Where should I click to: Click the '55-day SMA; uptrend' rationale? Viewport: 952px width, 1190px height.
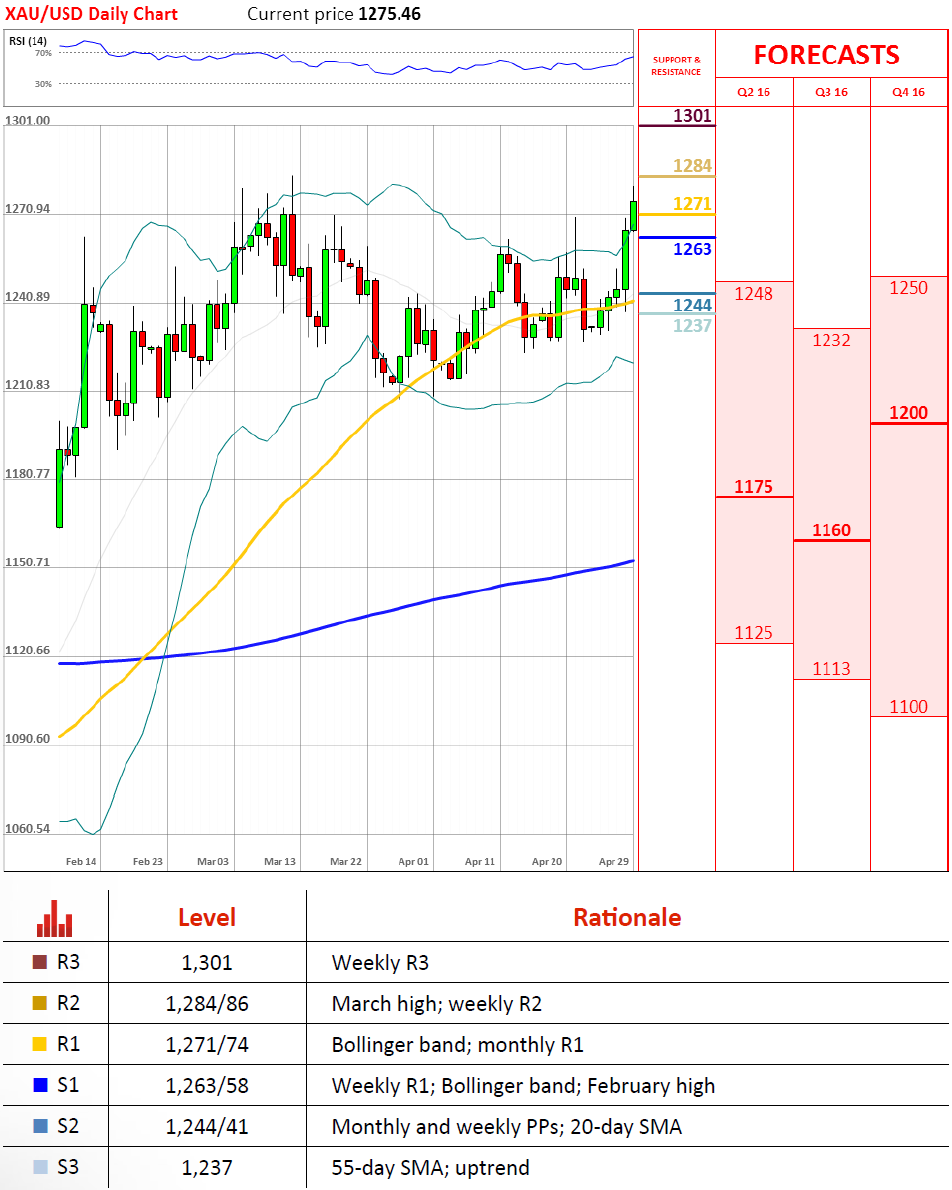(x=430, y=1168)
